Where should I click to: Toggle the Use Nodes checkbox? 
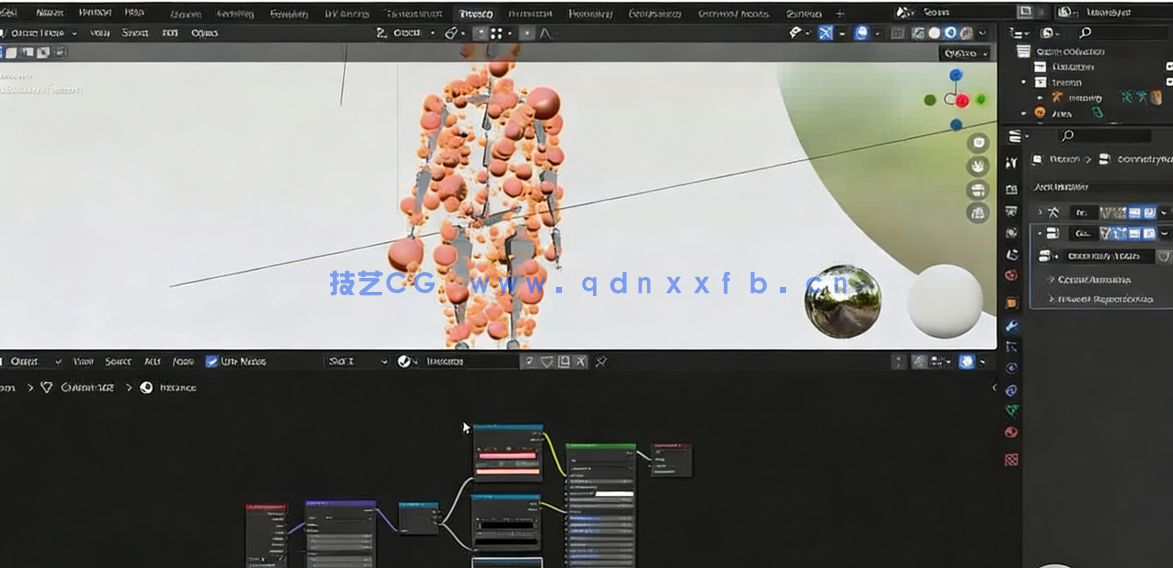(212, 361)
